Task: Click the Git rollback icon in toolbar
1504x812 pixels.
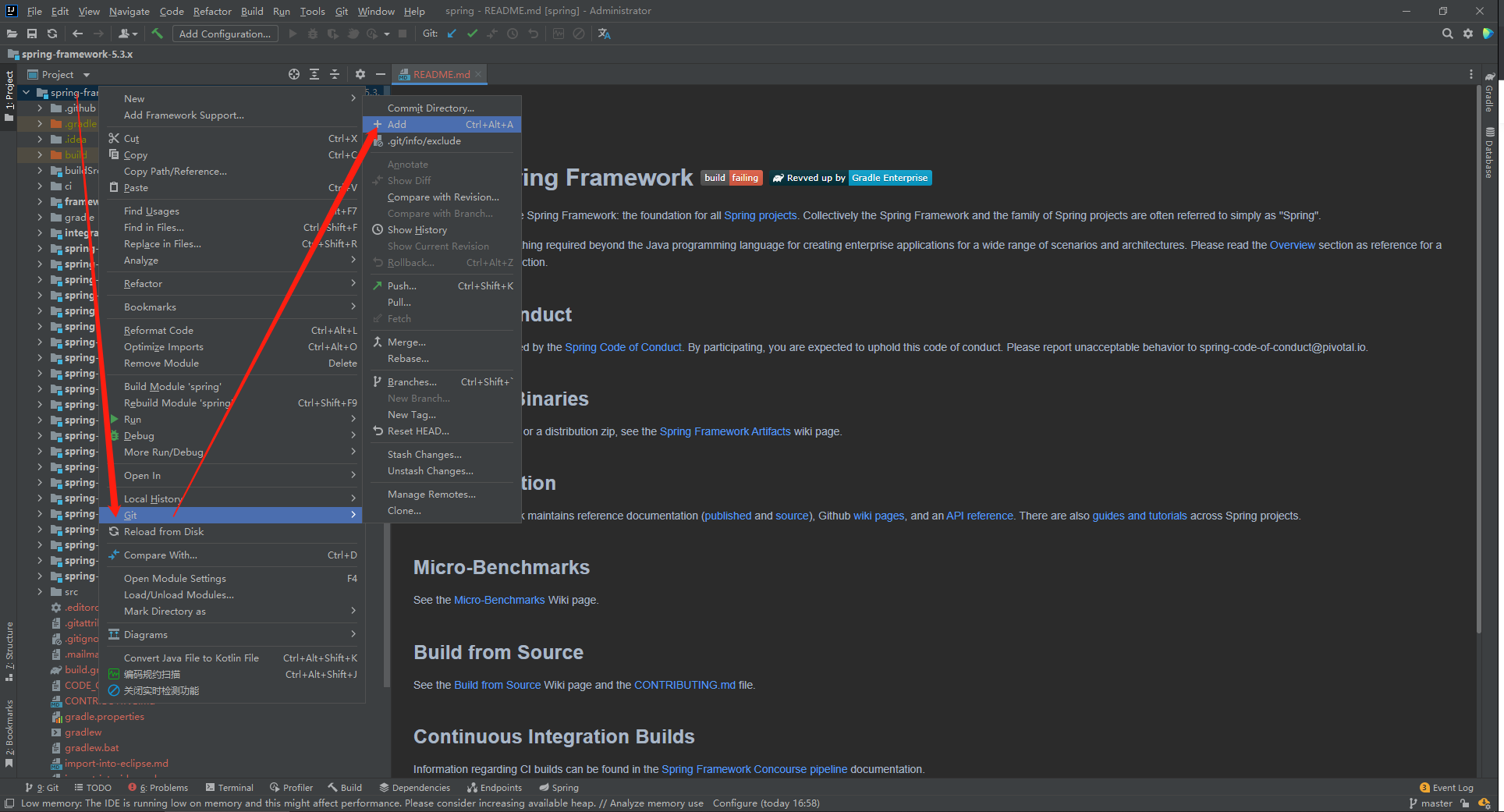Action: (534, 34)
